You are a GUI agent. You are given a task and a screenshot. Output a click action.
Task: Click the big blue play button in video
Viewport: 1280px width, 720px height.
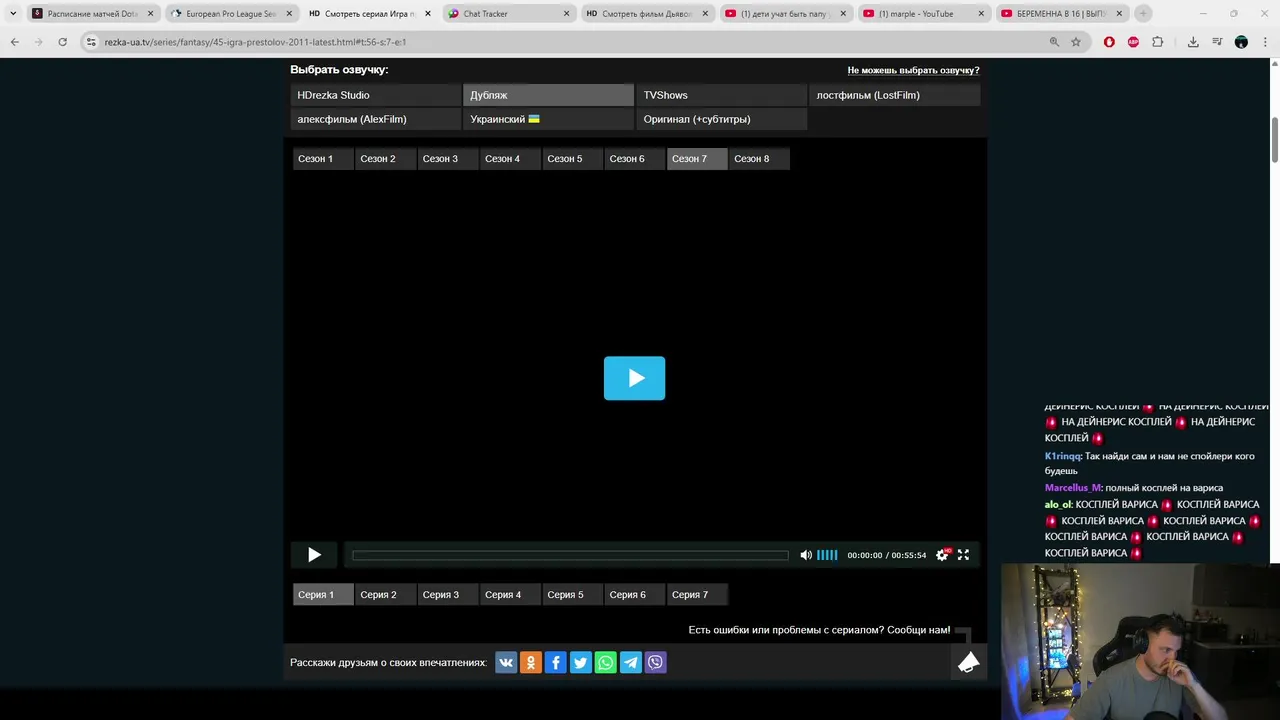[x=634, y=378]
